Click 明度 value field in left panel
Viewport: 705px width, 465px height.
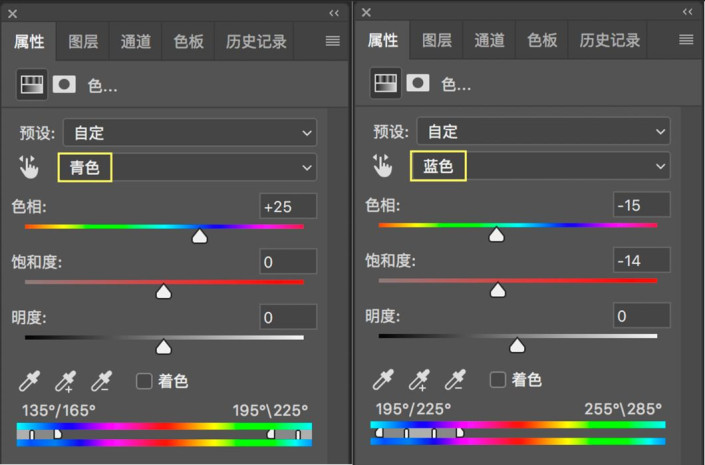click(x=288, y=317)
